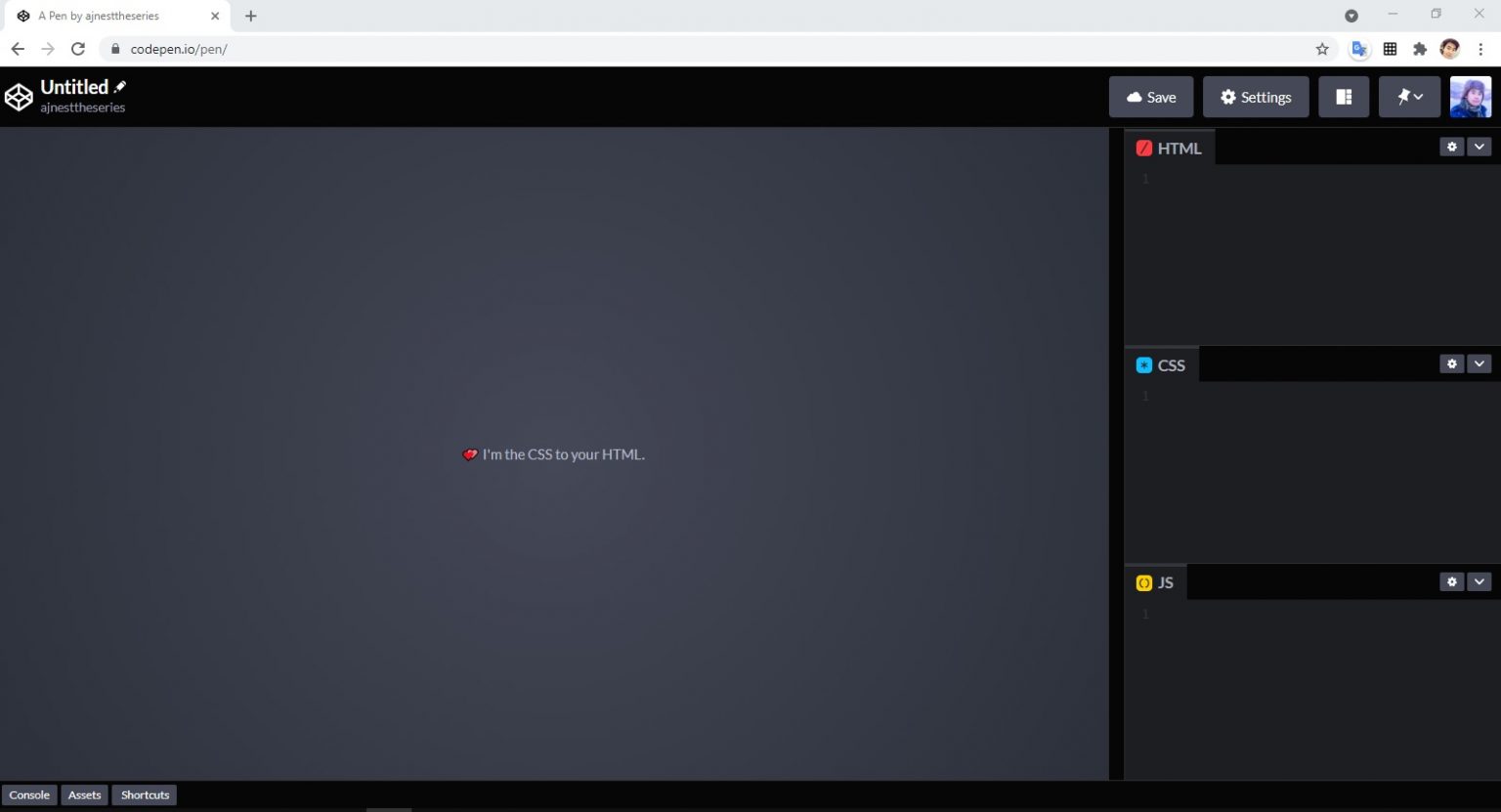Open CSS editor settings gear
1501x812 pixels.
point(1451,363)
